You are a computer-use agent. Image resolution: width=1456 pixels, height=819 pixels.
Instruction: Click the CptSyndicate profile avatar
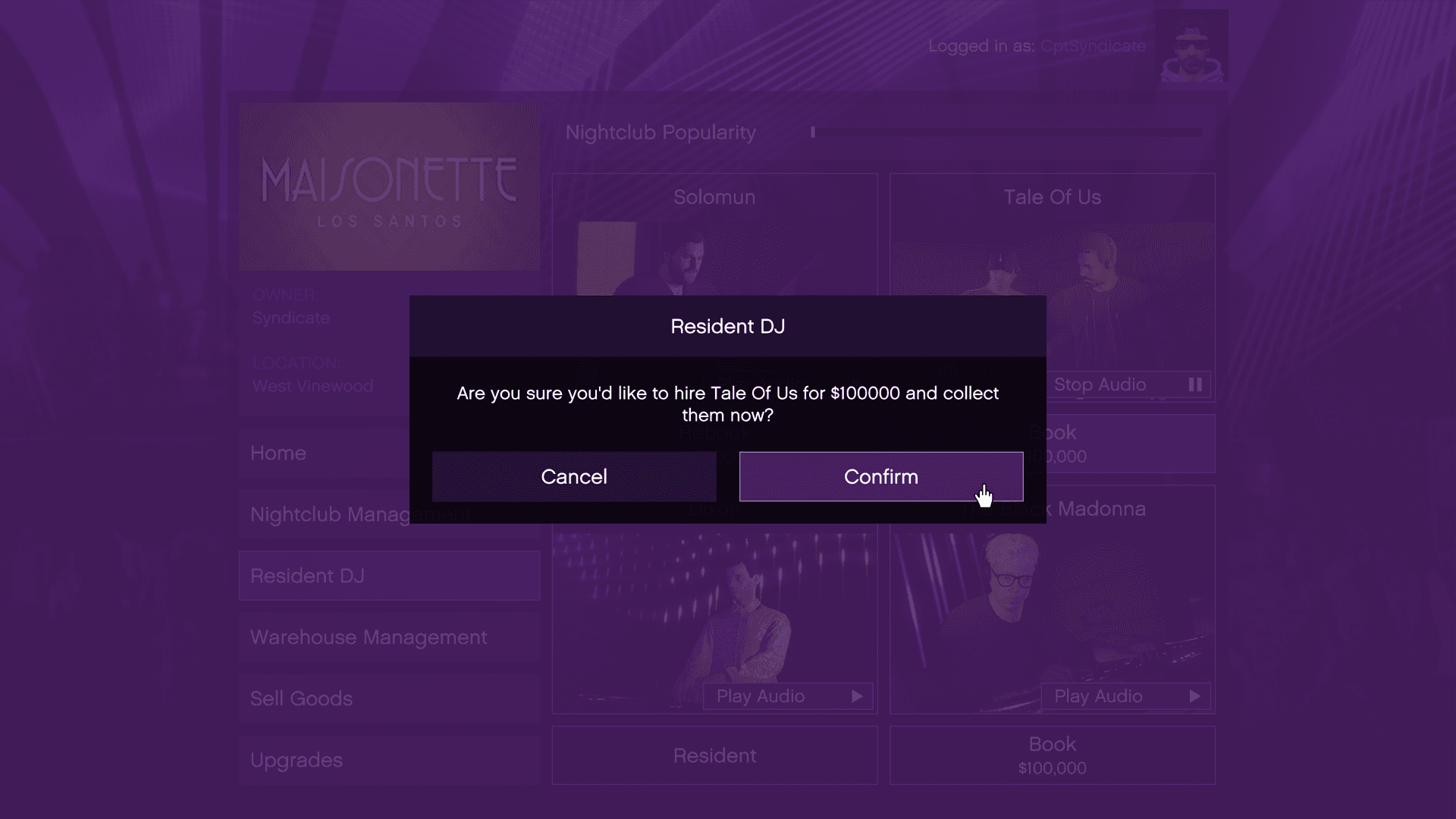coord(1192,47)
